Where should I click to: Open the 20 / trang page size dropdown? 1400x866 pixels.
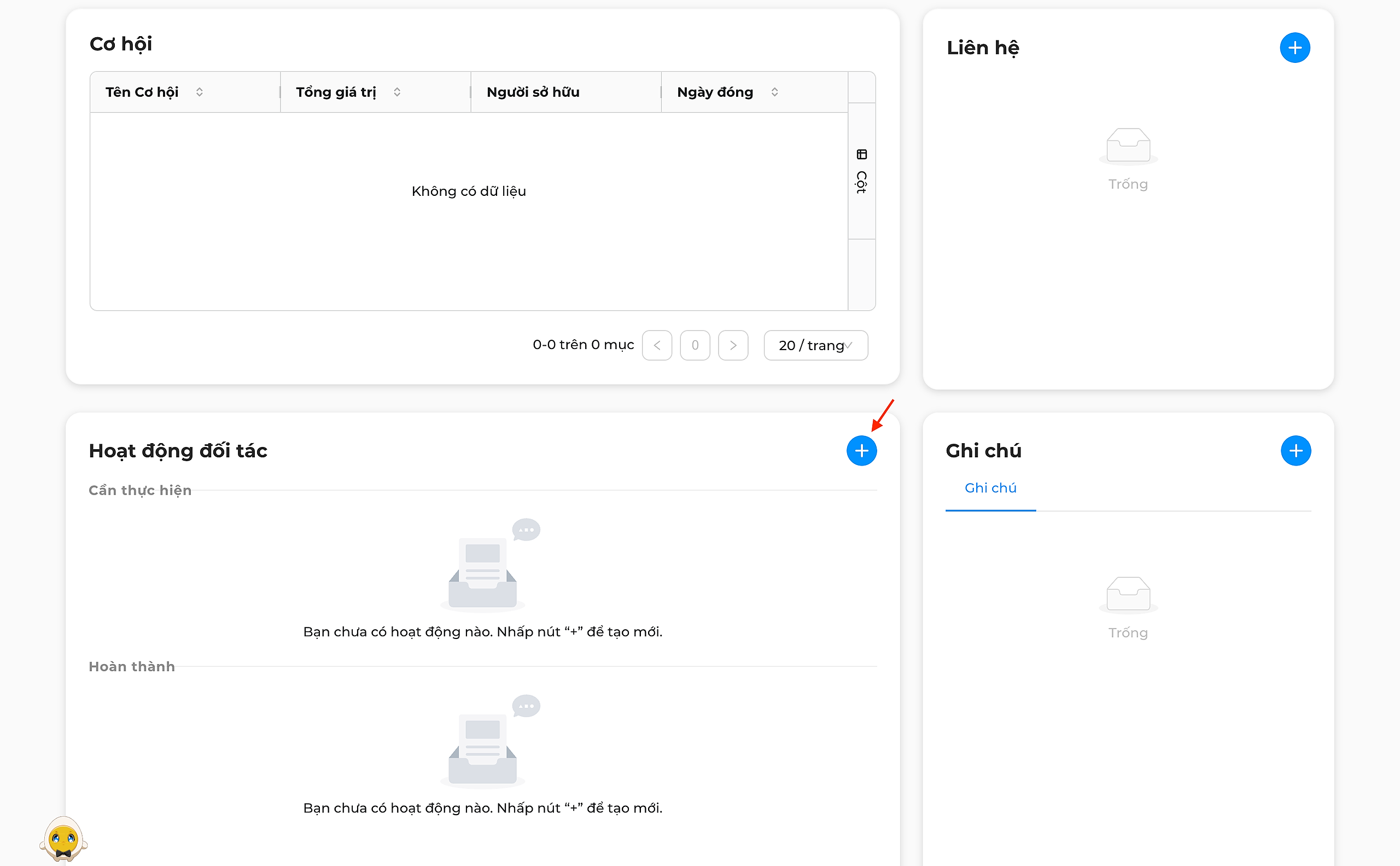pyautogui.click(x=815, y=345)
